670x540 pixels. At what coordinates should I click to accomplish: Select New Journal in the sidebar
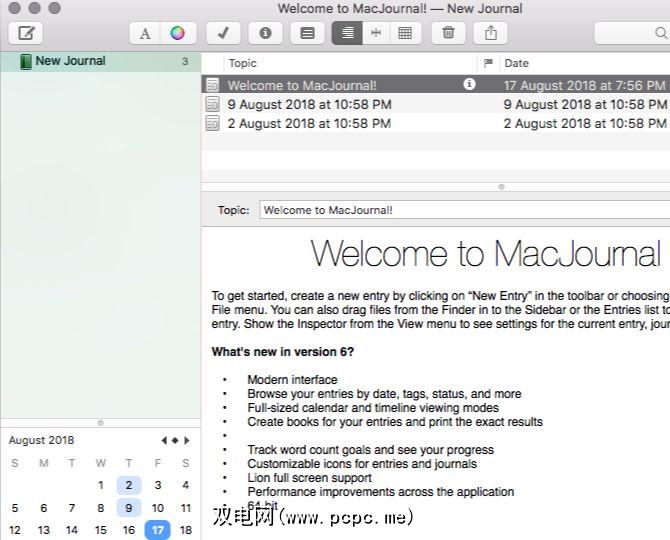pos(101,62)
